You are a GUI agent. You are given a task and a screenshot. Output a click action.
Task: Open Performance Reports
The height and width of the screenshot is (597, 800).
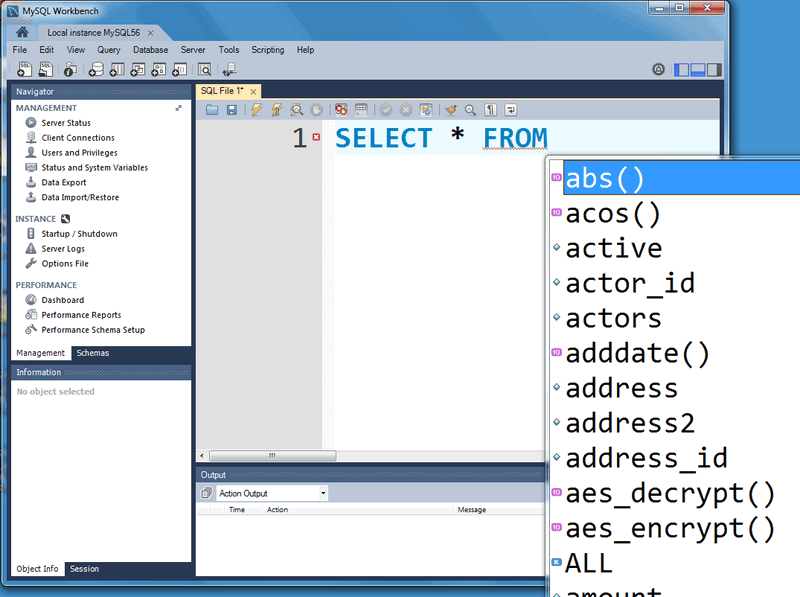(x=81, y=315)
